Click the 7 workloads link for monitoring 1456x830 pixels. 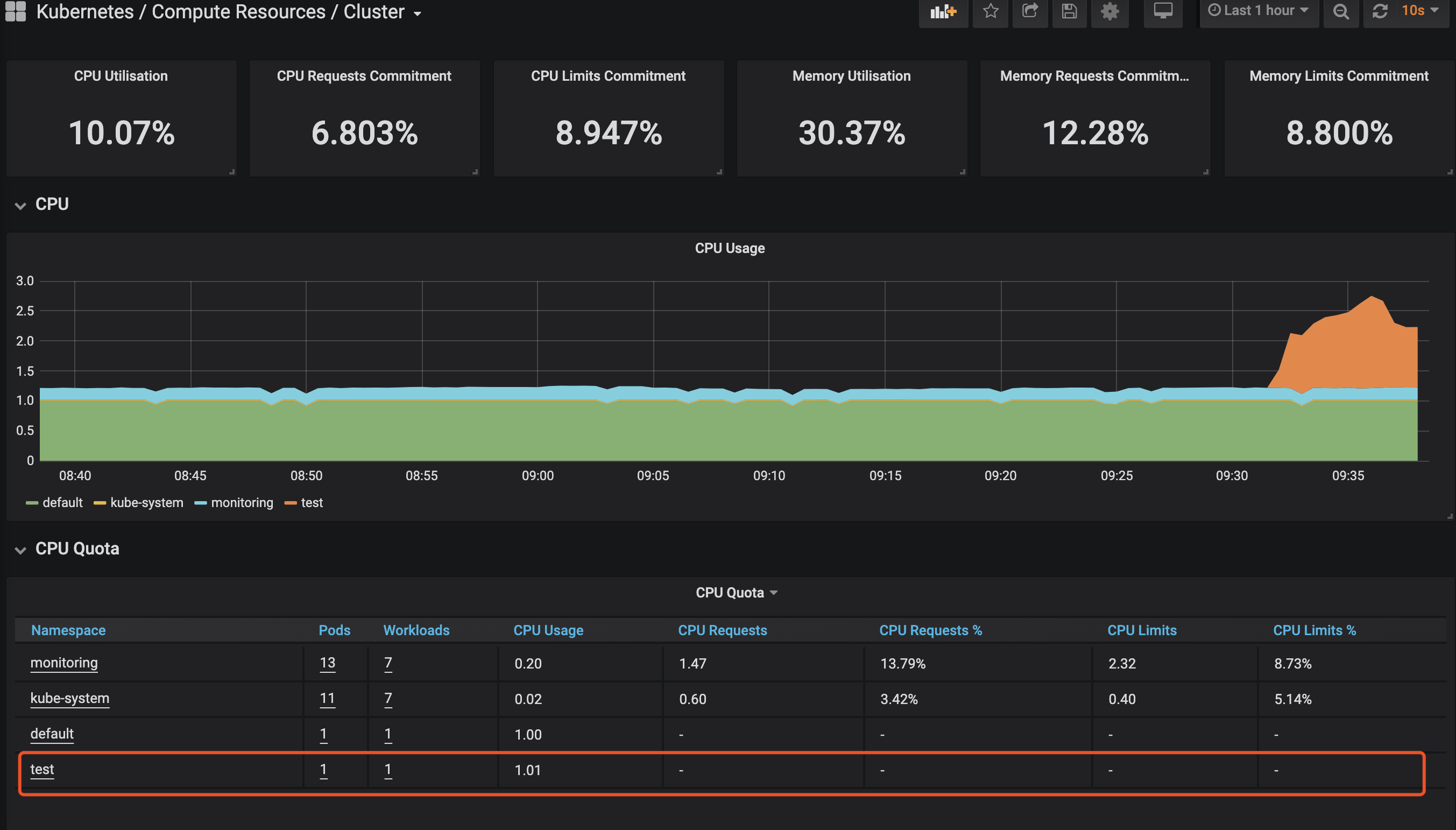(388, 663)
